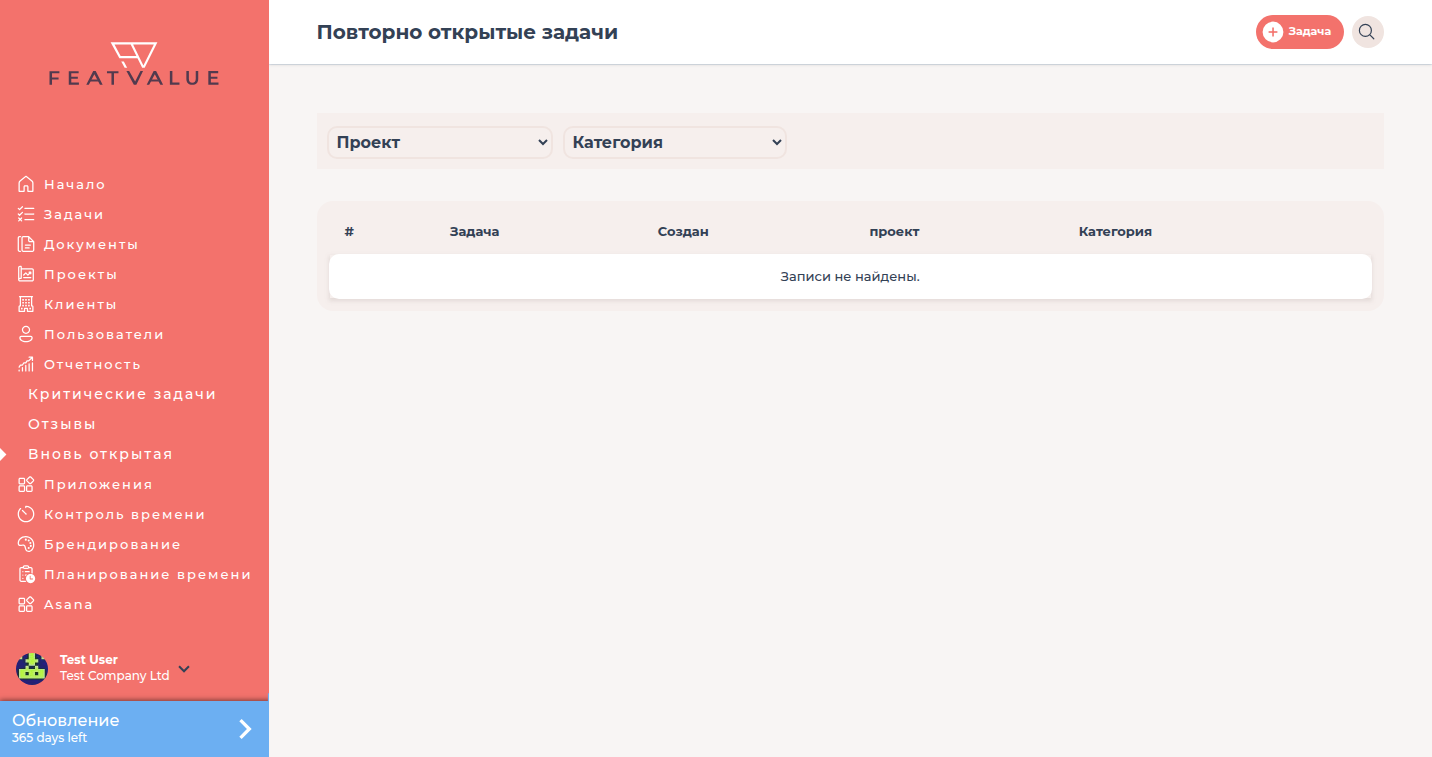The width and height of the screenshot is (1432, 757).
Task: Click the person icon beside Пользователи
Action: click(26, 334)
